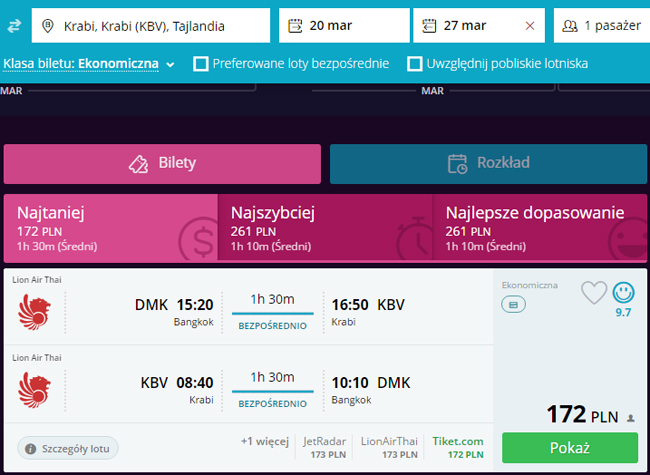
Task: Click the green Pokaż button
Action: [x=570, y=448]
